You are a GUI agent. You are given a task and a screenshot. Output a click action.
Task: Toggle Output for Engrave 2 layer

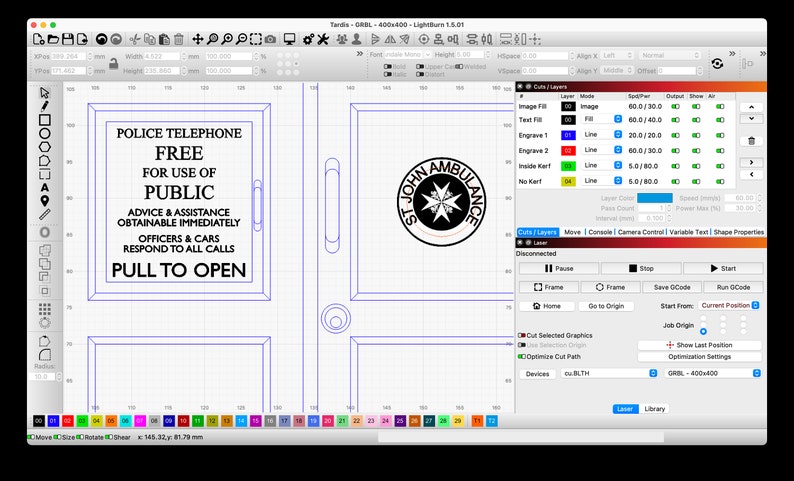click(676, 150)
